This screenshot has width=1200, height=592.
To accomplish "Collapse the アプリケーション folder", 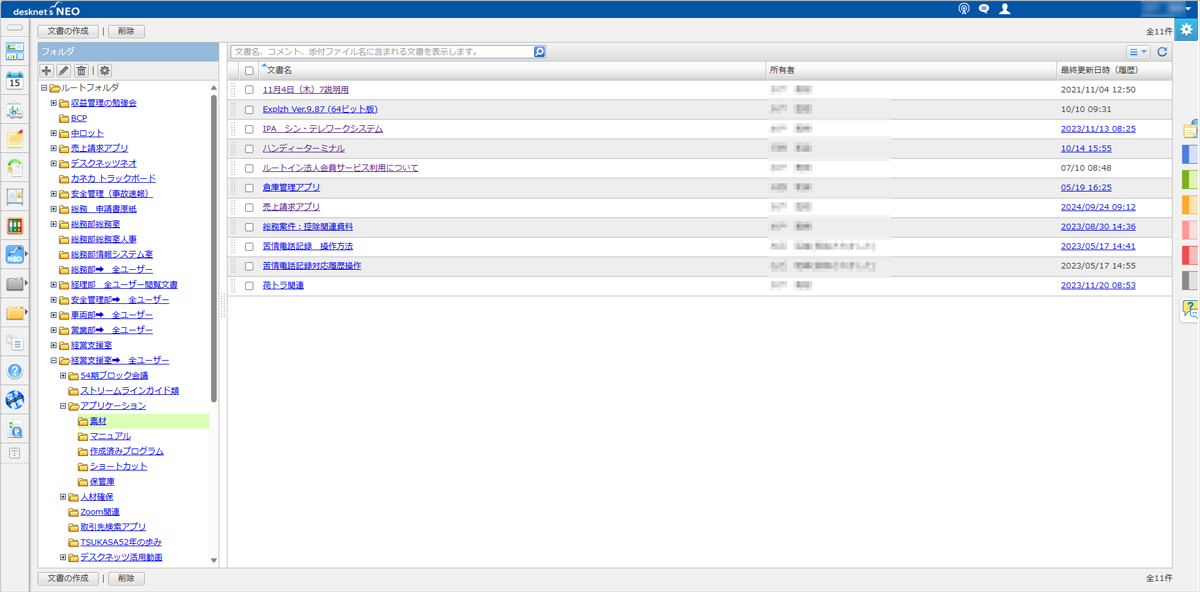I will tap(63, 406).
